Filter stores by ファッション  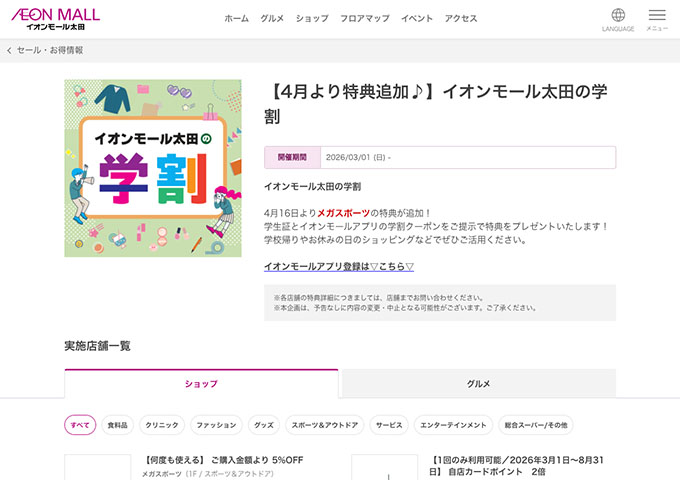(x=216, y=425)
